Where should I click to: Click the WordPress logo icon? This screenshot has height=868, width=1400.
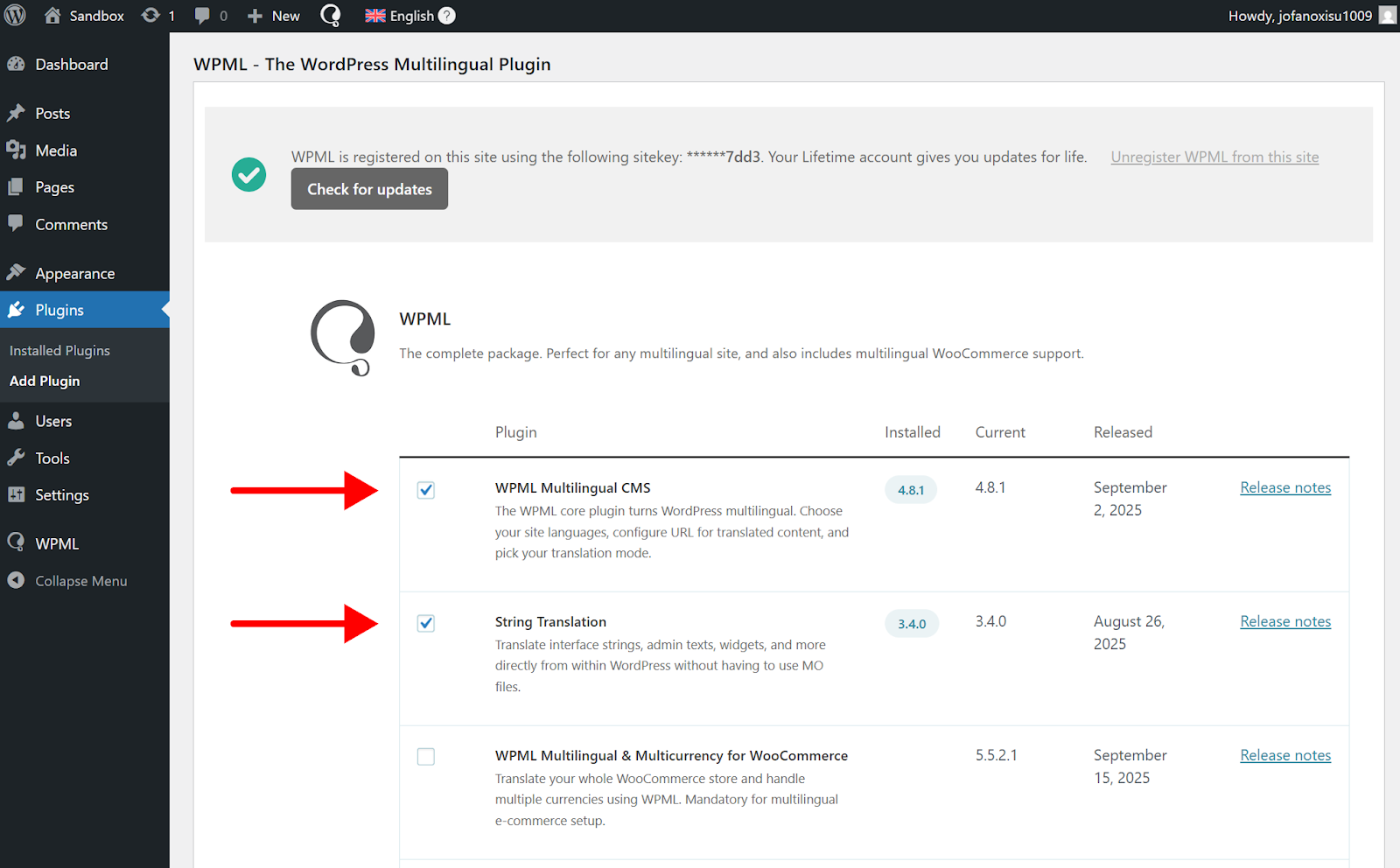[14, 15]
